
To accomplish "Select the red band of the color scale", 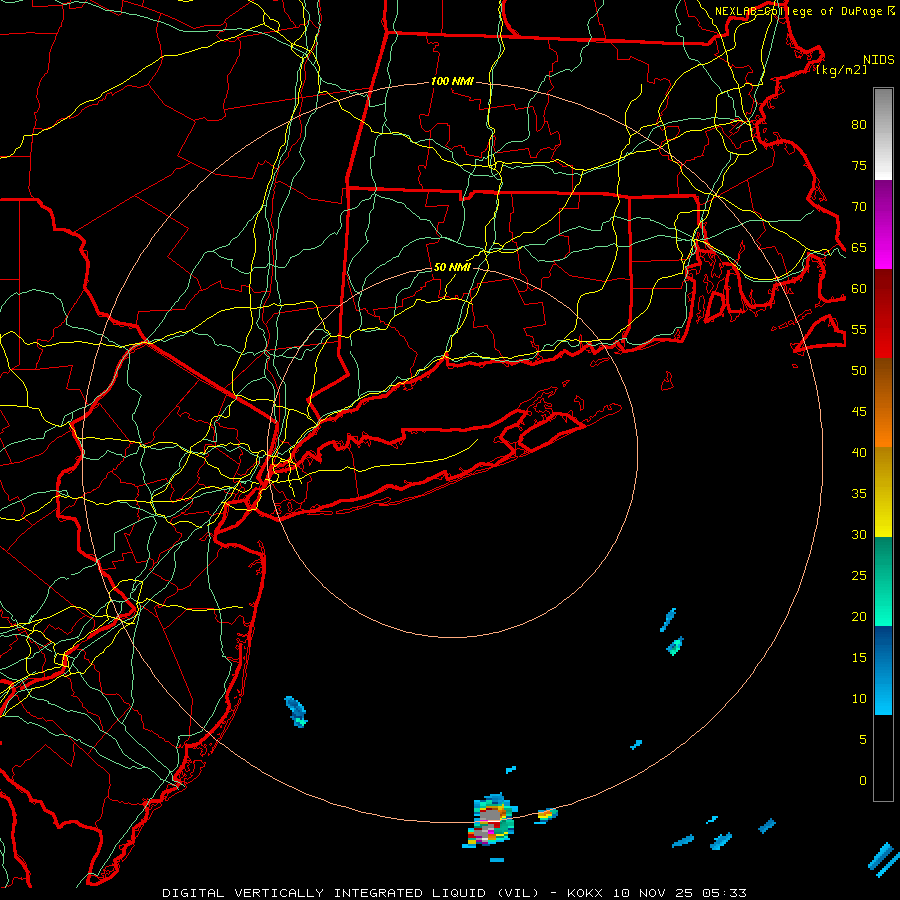I will click(x=883, y=314).
